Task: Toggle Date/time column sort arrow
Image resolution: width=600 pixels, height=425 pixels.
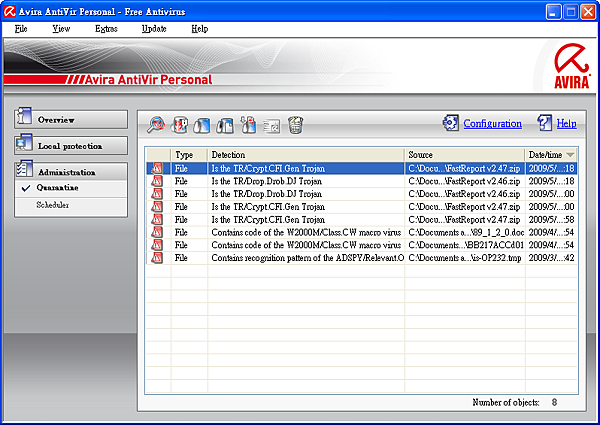Action: [x=570, y=155]
